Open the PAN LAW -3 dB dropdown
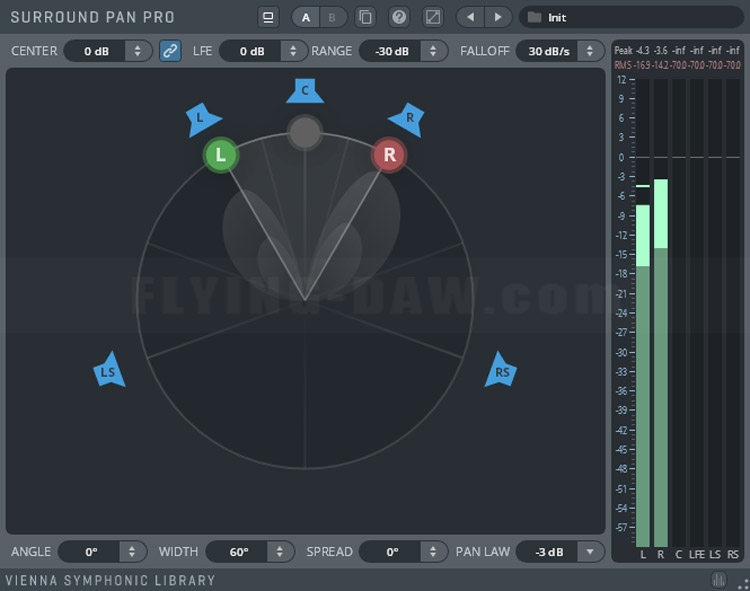 pos(560,552)
